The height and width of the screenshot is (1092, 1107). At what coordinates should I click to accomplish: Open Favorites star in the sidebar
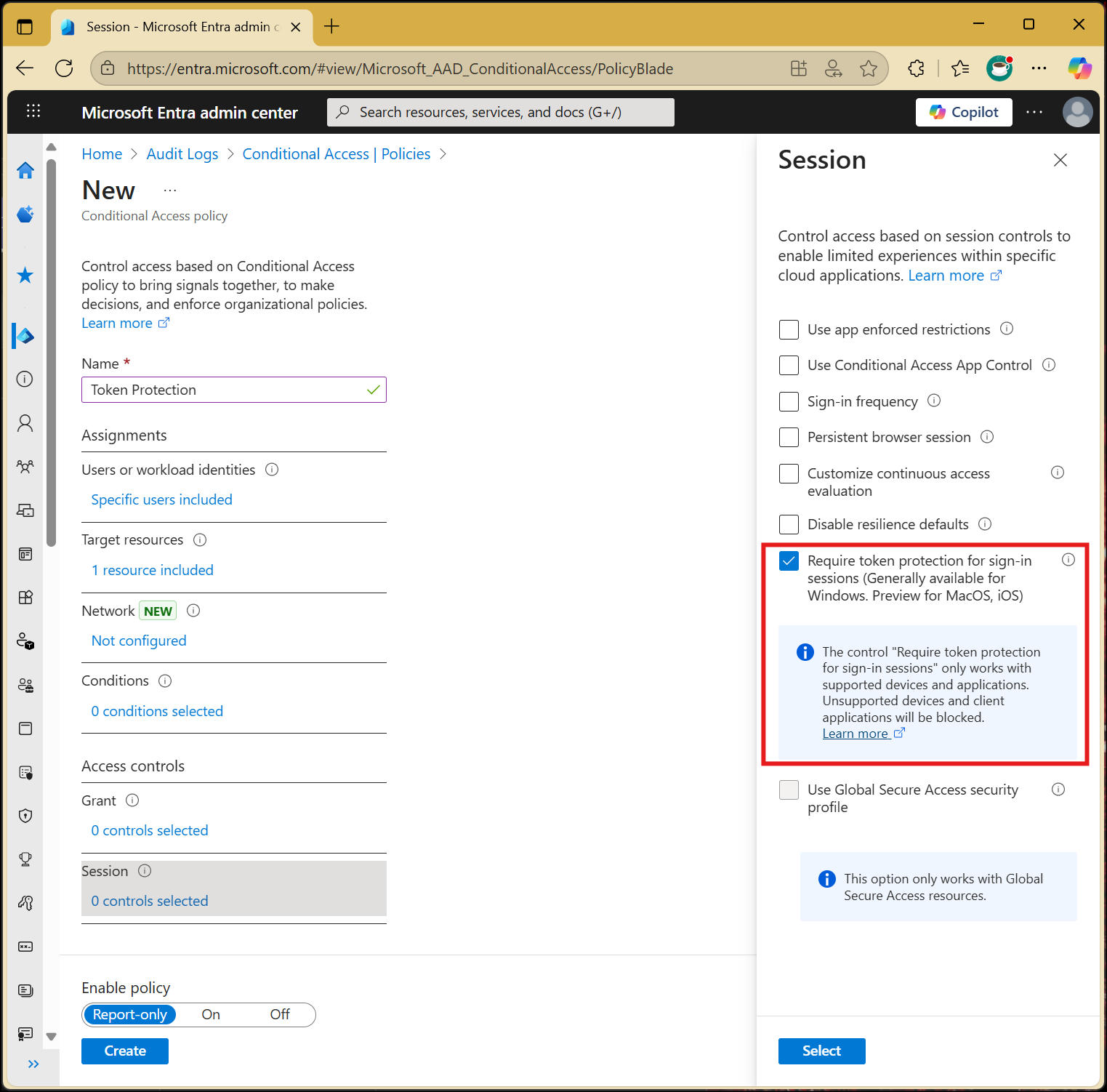coord(25,275)
